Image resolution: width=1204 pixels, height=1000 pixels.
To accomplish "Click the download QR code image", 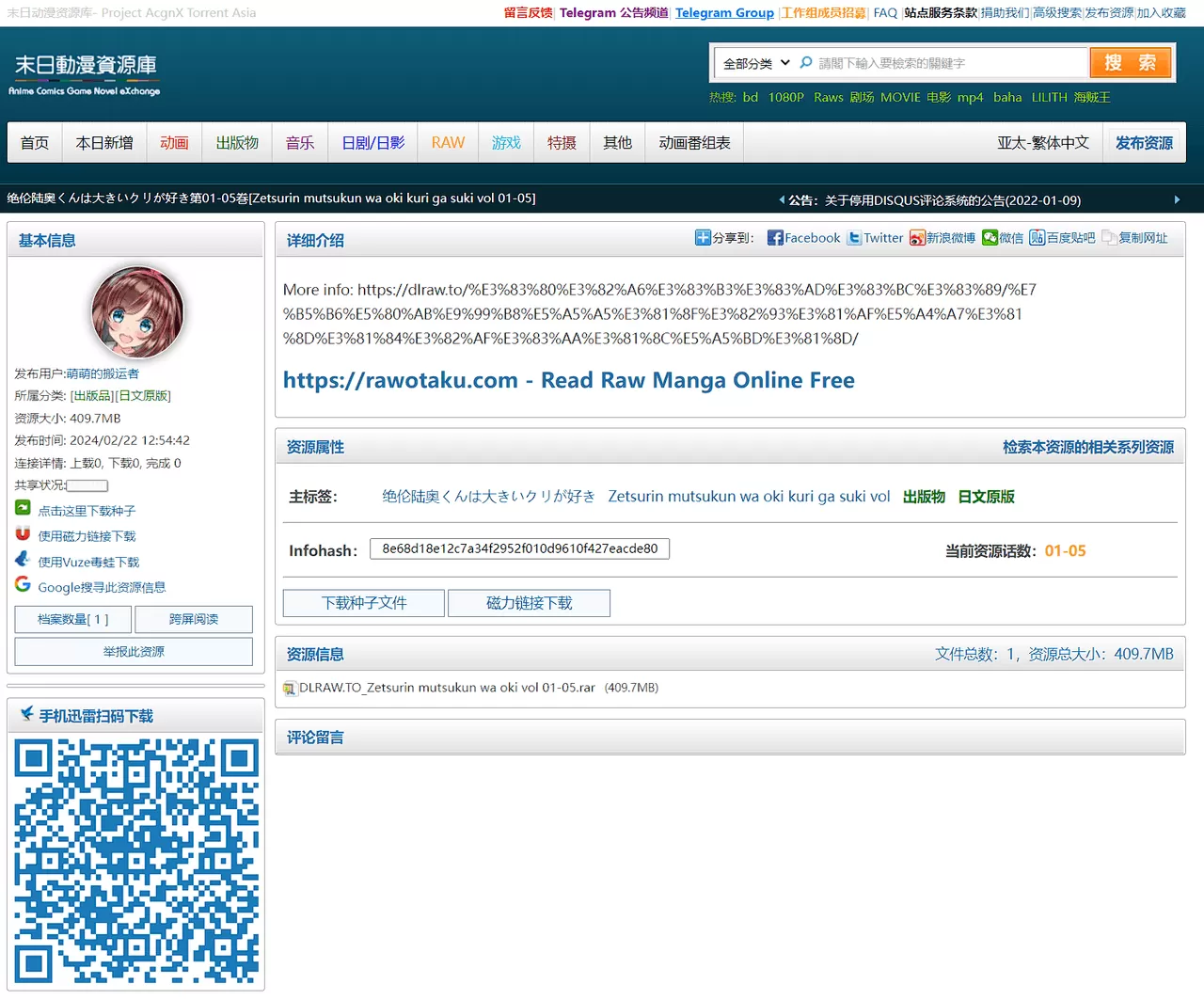I will coord(136,861).
